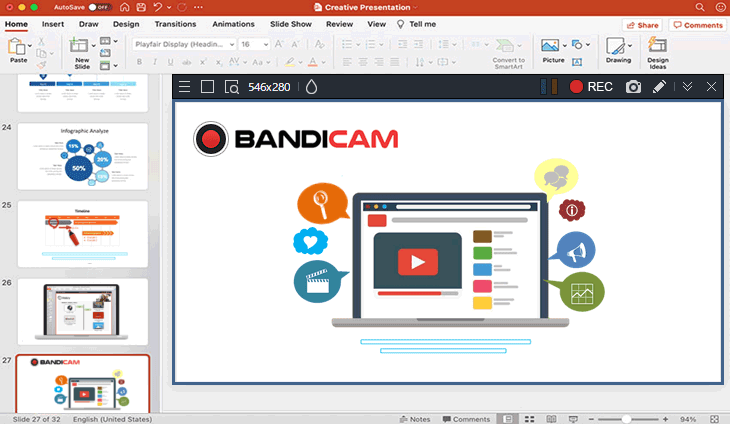Activate Bandicam drawing pencil tool
The width and height of the screenshot is (730, 424).
(659, 87)
